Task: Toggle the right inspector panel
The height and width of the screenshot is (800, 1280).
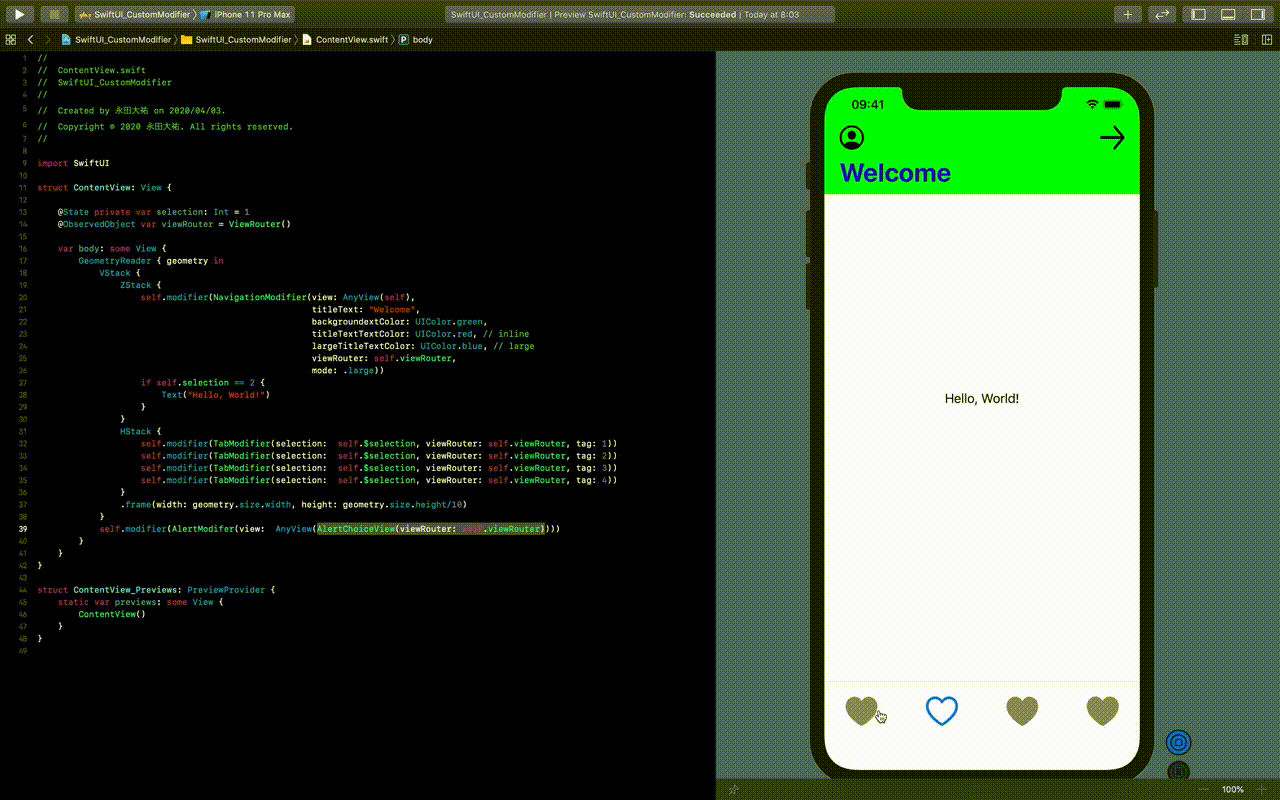Action: coord(1257,14)
